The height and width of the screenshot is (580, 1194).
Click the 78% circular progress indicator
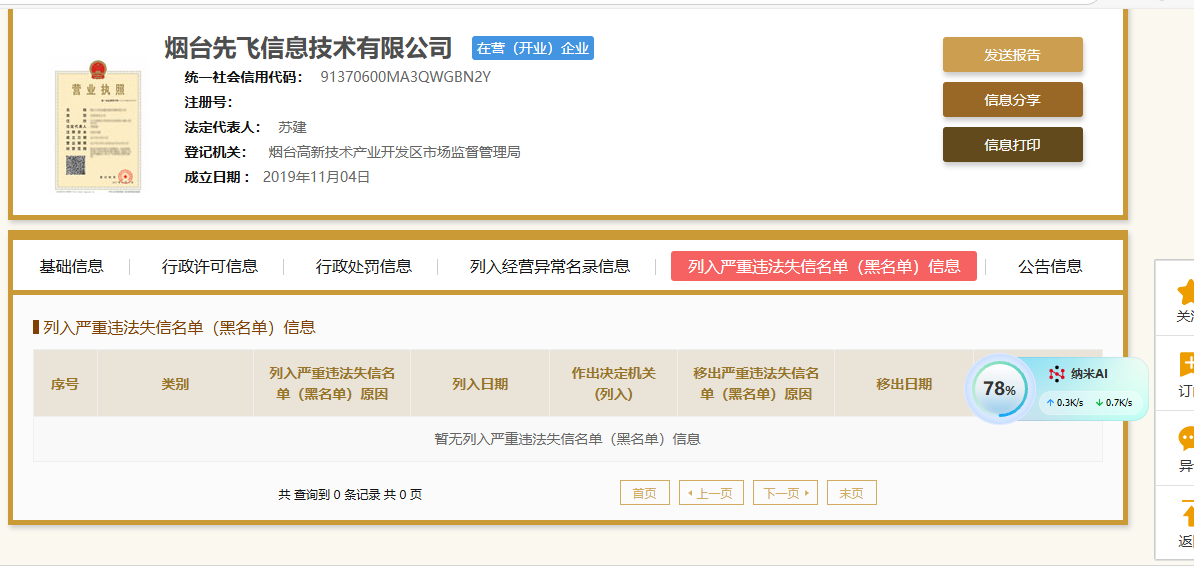(x=999, y=389)
